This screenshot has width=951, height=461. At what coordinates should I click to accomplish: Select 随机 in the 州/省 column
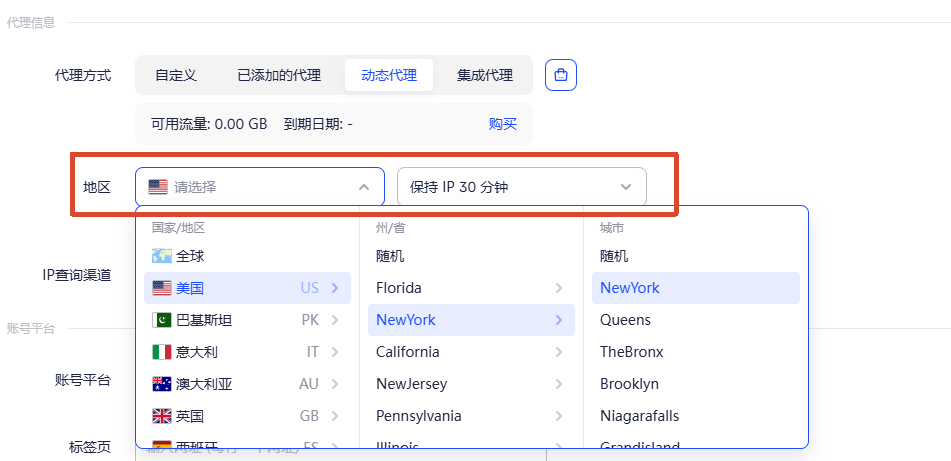471,256
